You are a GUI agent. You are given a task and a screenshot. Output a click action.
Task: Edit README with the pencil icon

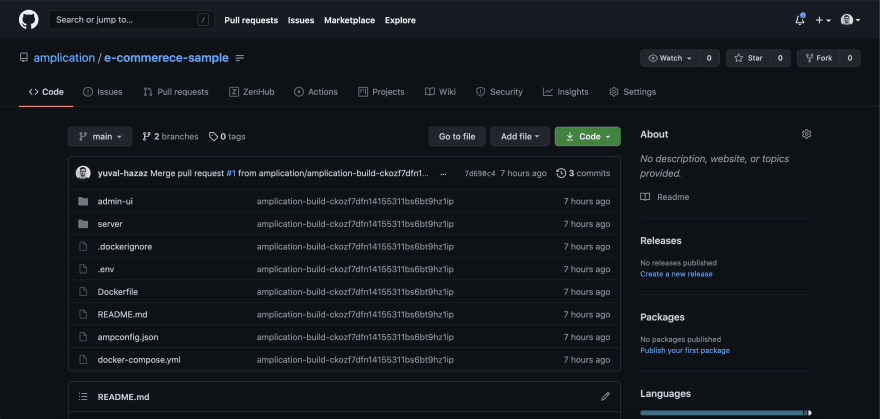(x=605, y=397)
